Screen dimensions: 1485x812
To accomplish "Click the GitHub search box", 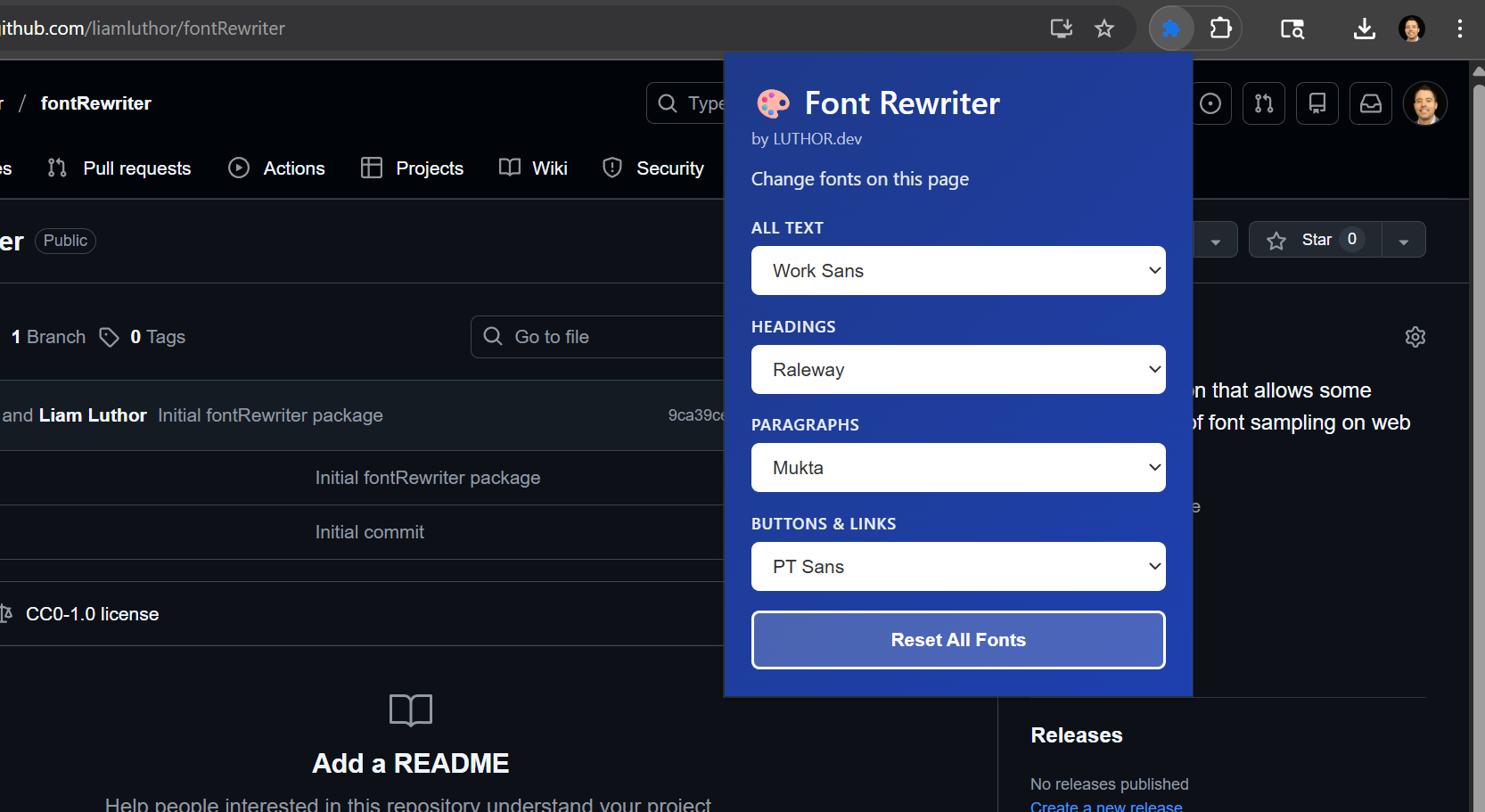I will (x=685, y=103).
